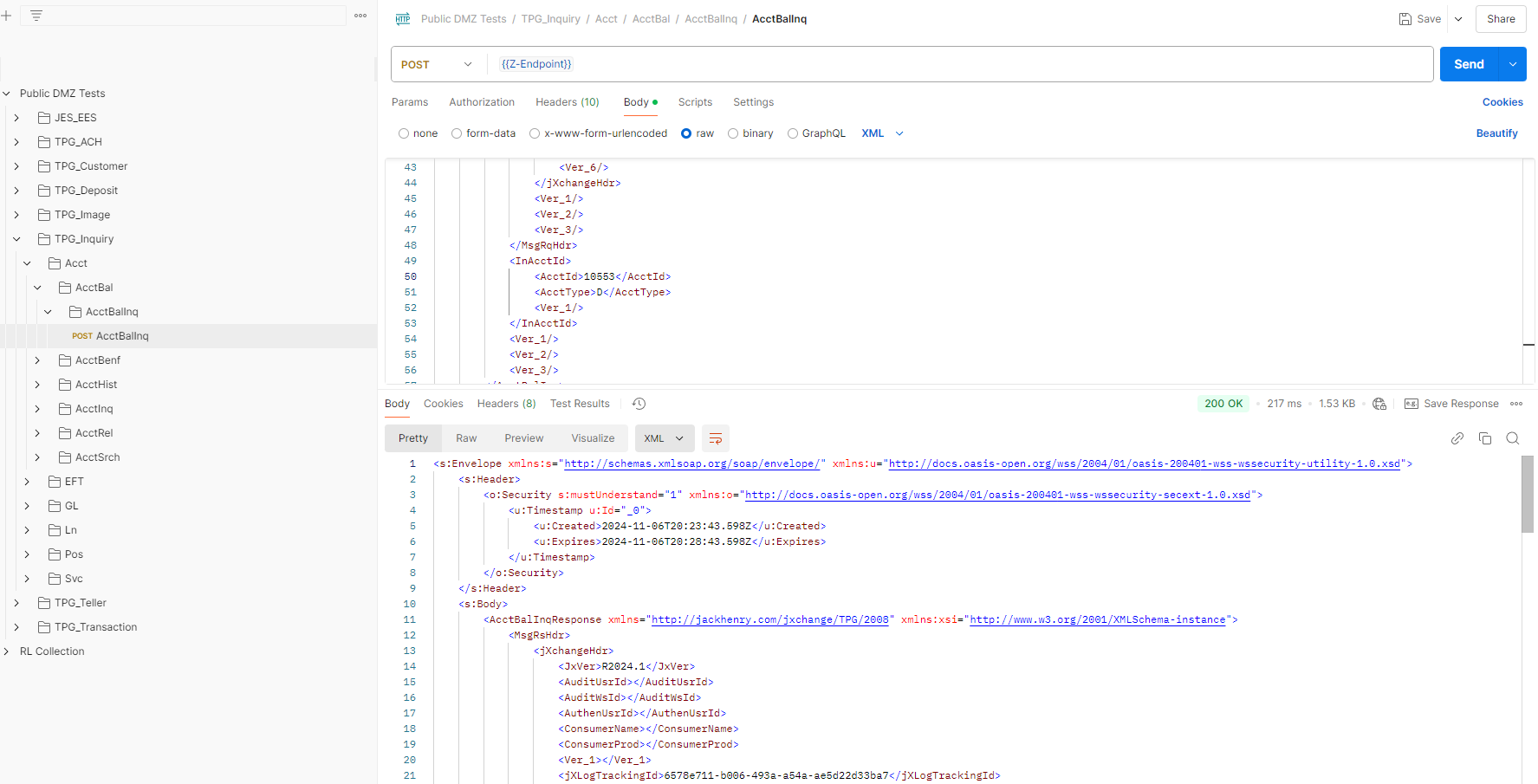Toggle line wrap icon in response viewer
The image size is (1538, 784).
(716, 438)
